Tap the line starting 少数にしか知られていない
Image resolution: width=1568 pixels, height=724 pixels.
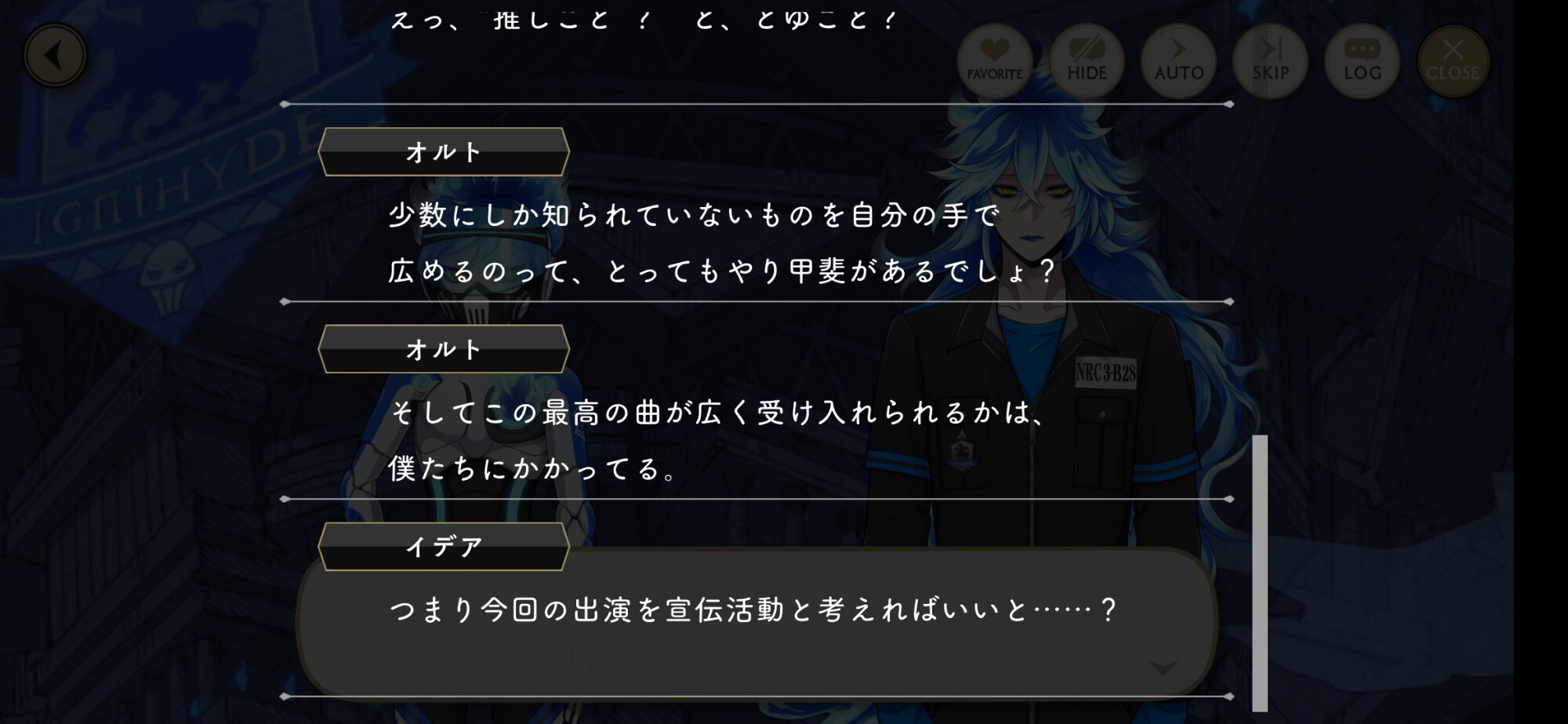click(695, 215)
